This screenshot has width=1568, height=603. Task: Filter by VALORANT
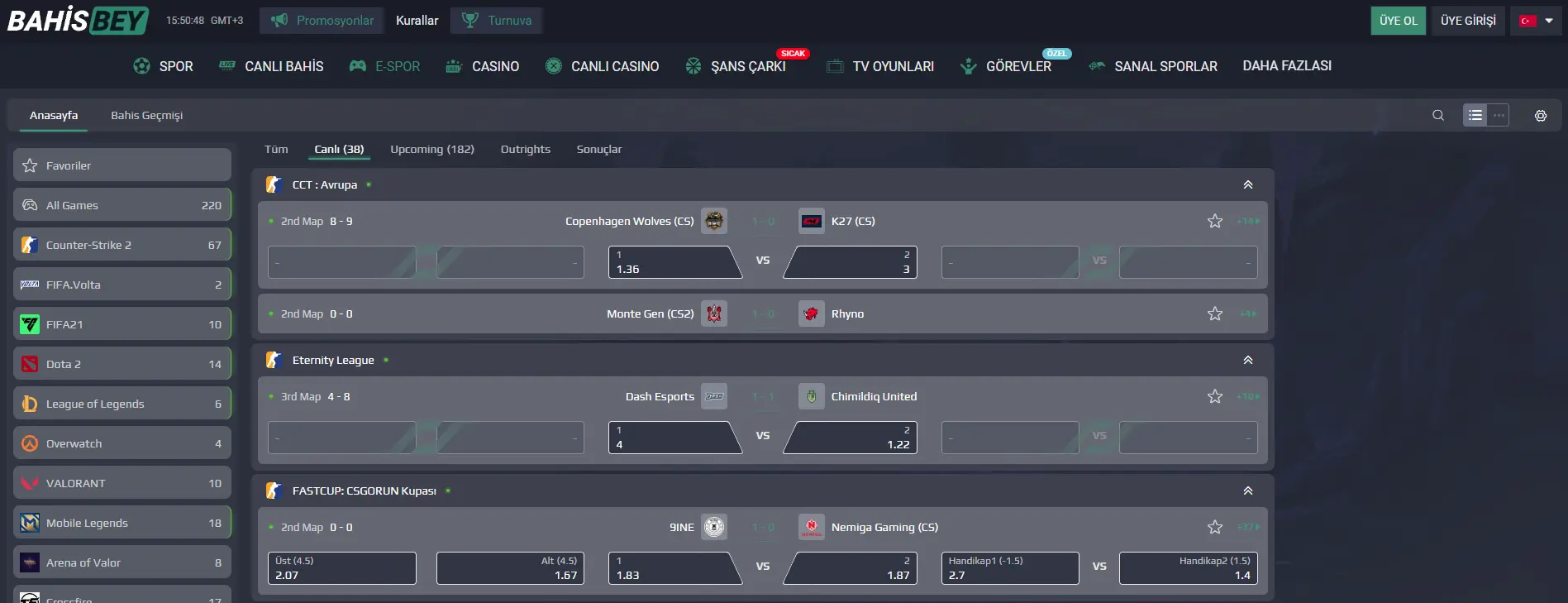[122, 483]
